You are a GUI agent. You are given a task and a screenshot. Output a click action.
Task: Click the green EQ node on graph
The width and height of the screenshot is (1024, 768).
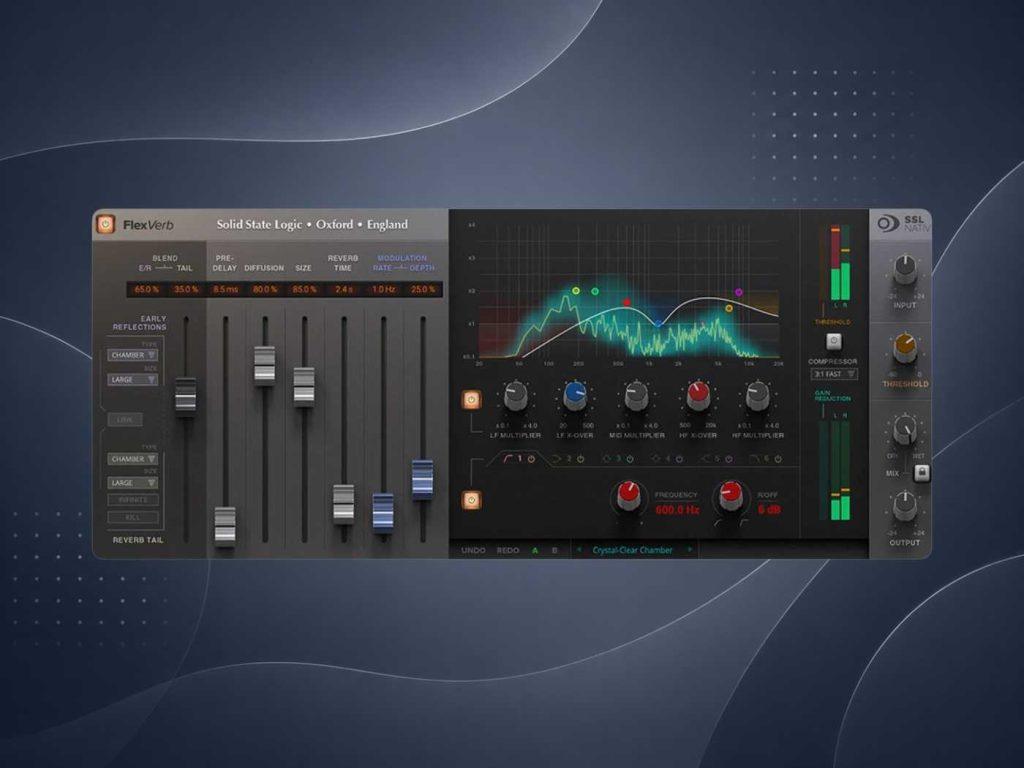(595, 291)
